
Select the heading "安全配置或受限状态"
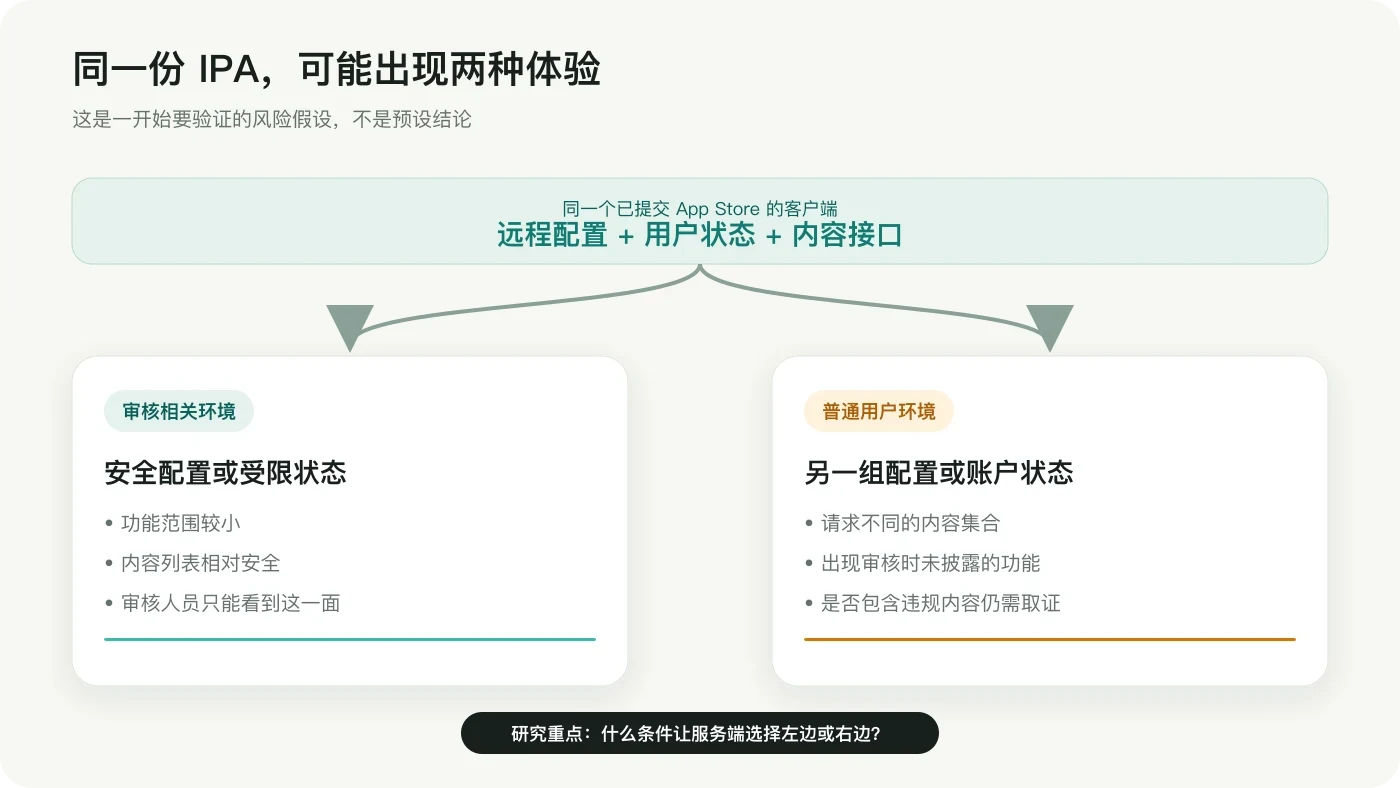(226, 473)
